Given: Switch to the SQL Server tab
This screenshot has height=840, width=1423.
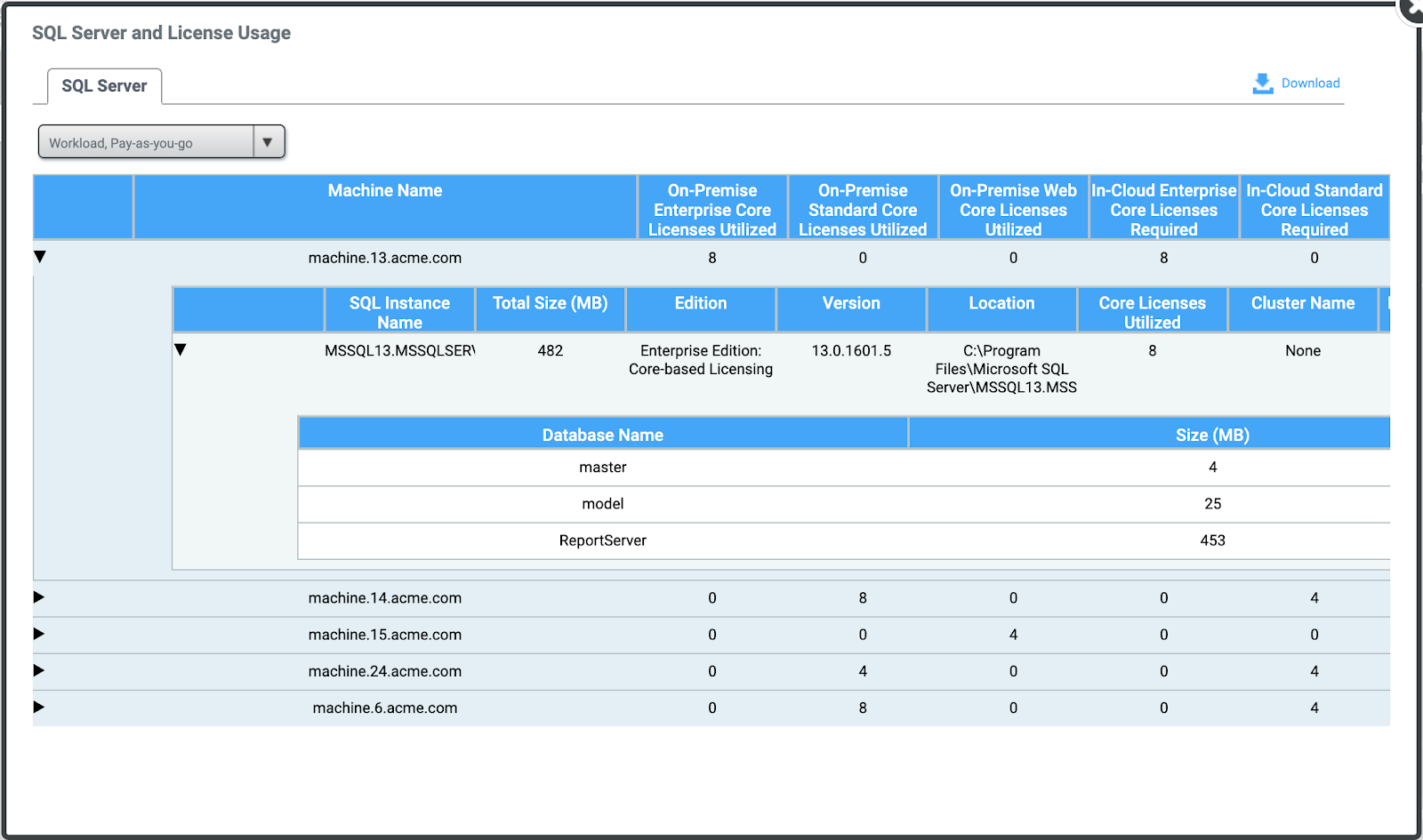Looking at the screenshot, I should 104,86.
